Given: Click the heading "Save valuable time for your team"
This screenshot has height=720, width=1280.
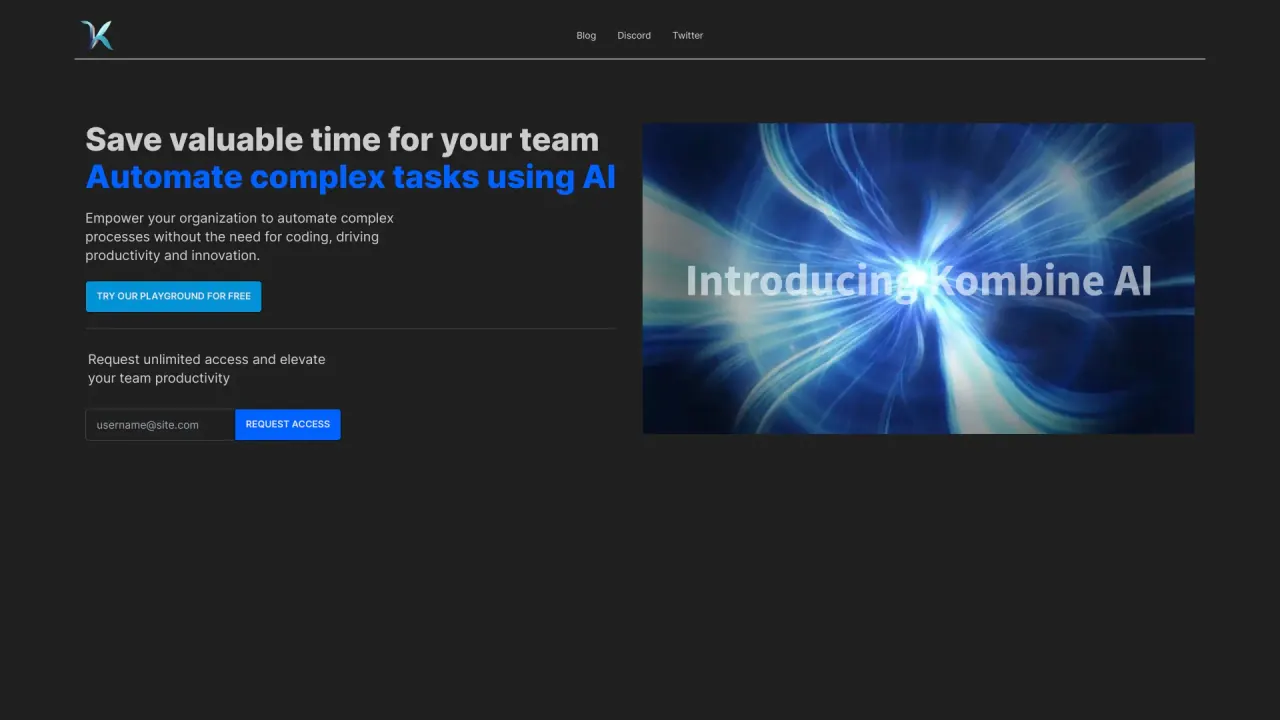Looking at the screenshot, I should pos(342,140).
